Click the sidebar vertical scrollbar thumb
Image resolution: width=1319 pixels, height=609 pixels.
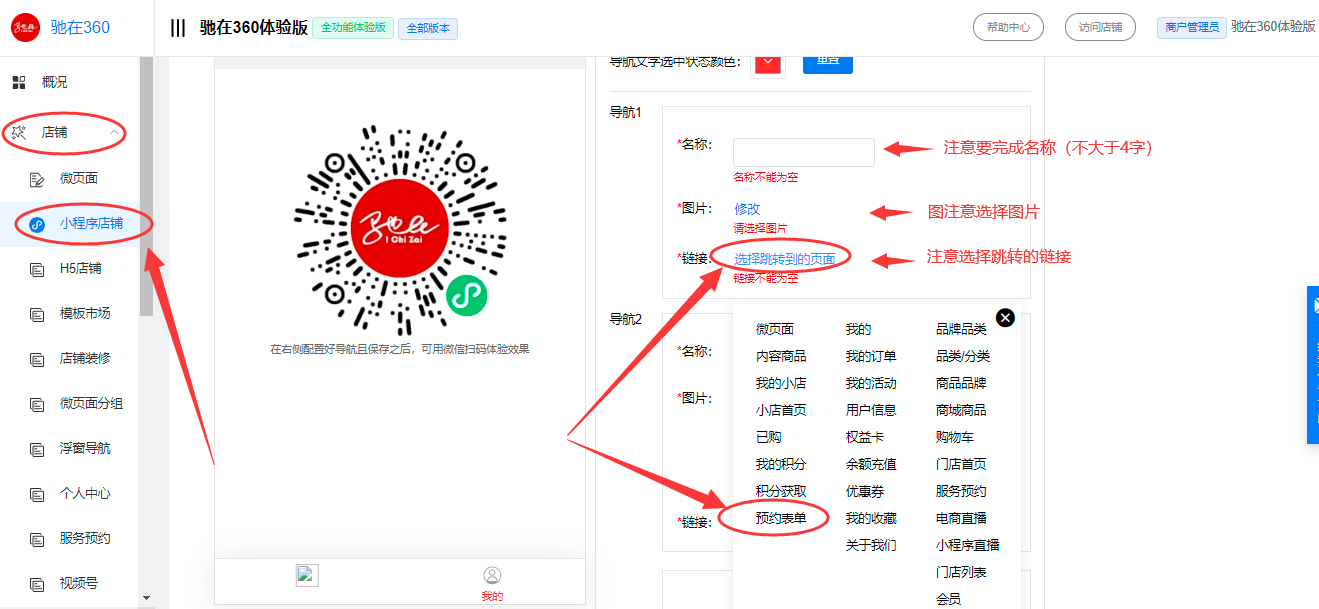tap(147, 186)
